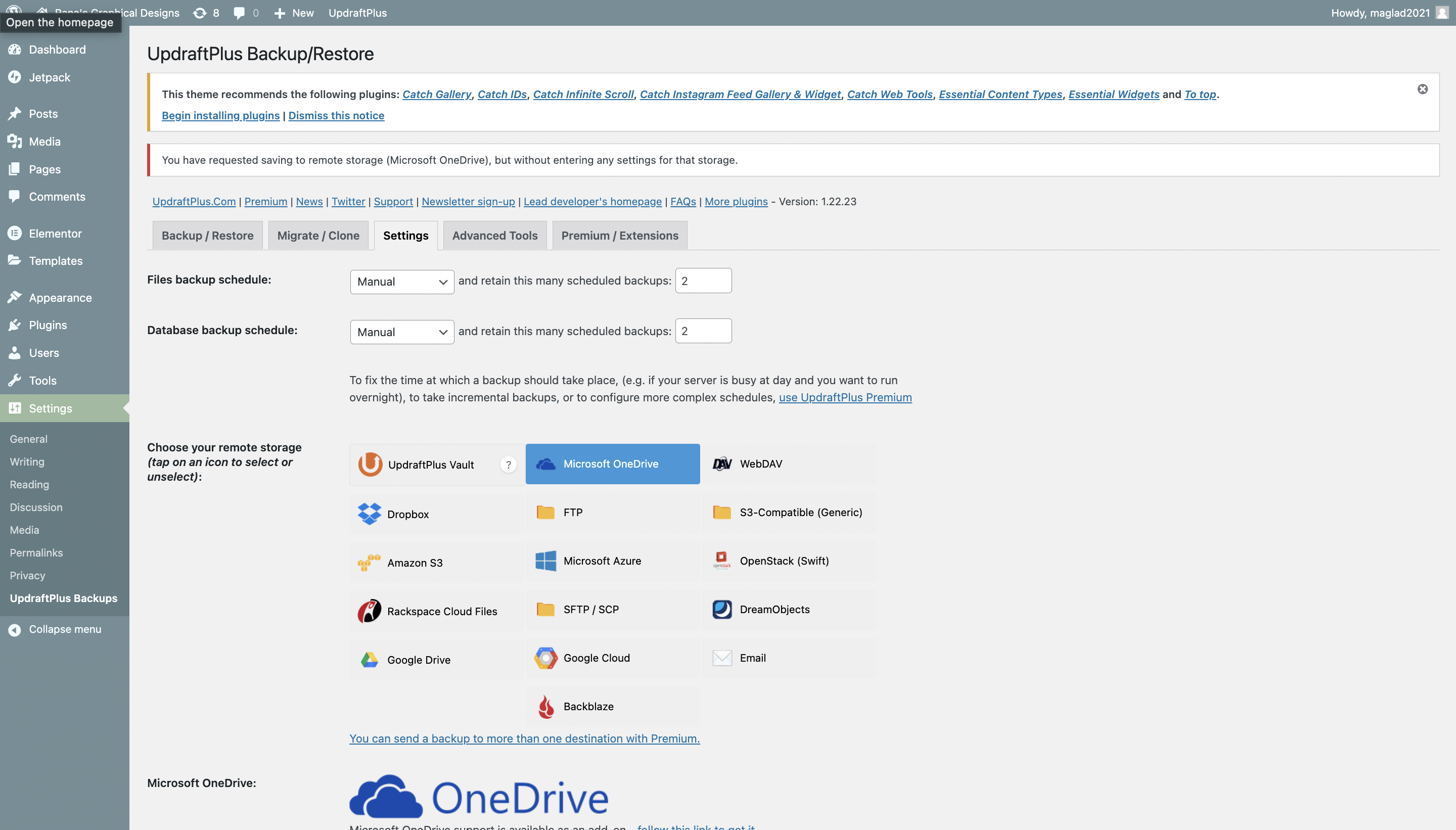Open UpdraftPlus menu in admin bar
1456x830 pixels.
357,13
